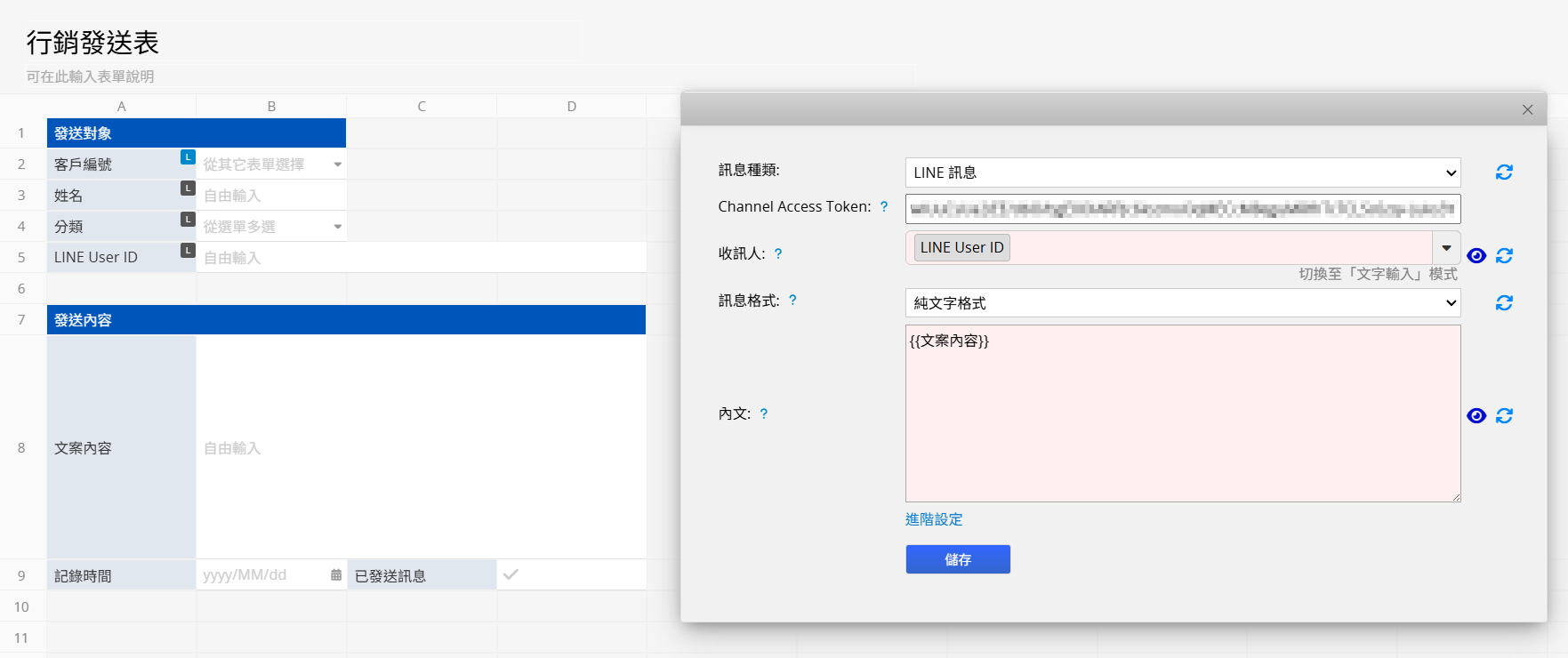
Task: Expand the 收訊人 field dropdown arrow
Action: click(1446, 248)
